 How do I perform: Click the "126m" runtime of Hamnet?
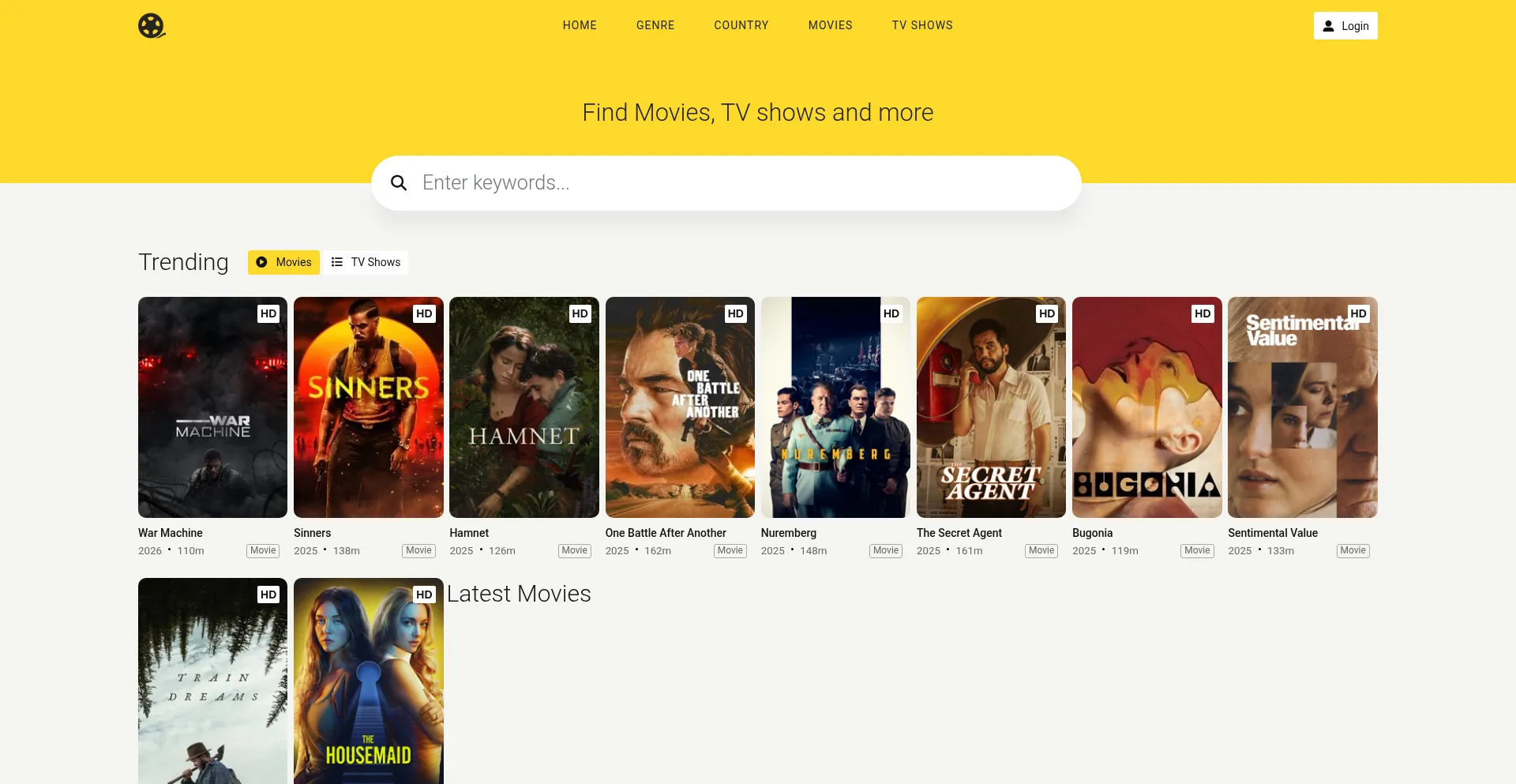tap(502, 551)
